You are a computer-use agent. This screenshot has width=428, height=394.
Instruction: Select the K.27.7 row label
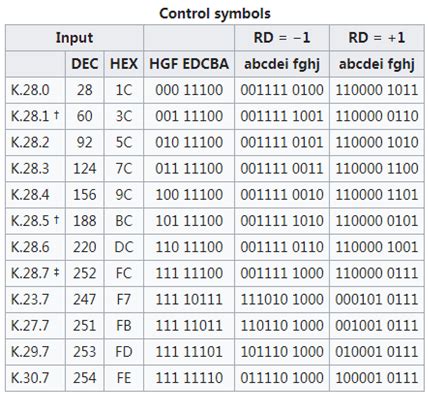pos(30,325)
